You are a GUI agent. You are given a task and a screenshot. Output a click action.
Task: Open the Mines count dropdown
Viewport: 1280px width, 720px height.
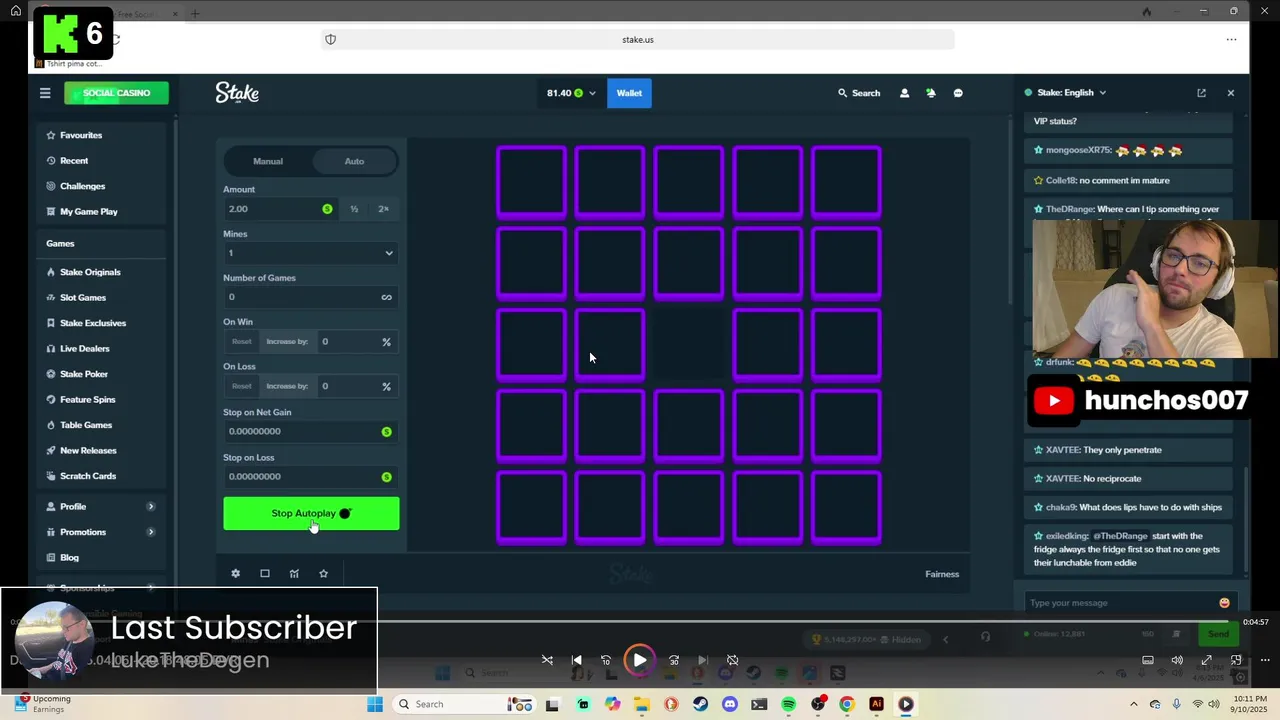[x=311, y=253]
